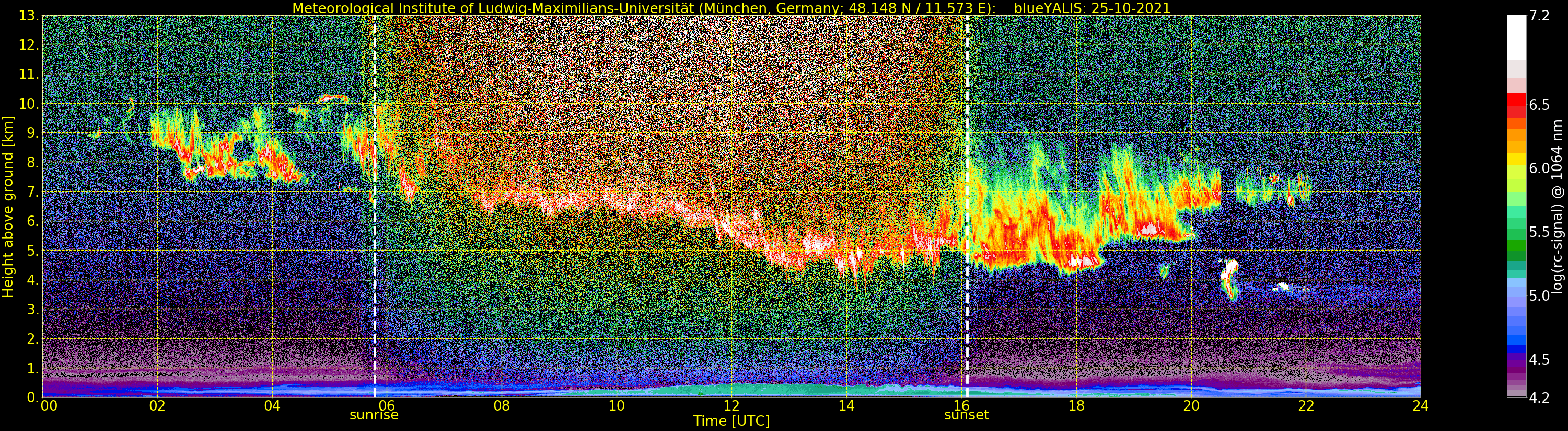
Task: Select the time-axis tick label '12'
Action: point(731,406)
